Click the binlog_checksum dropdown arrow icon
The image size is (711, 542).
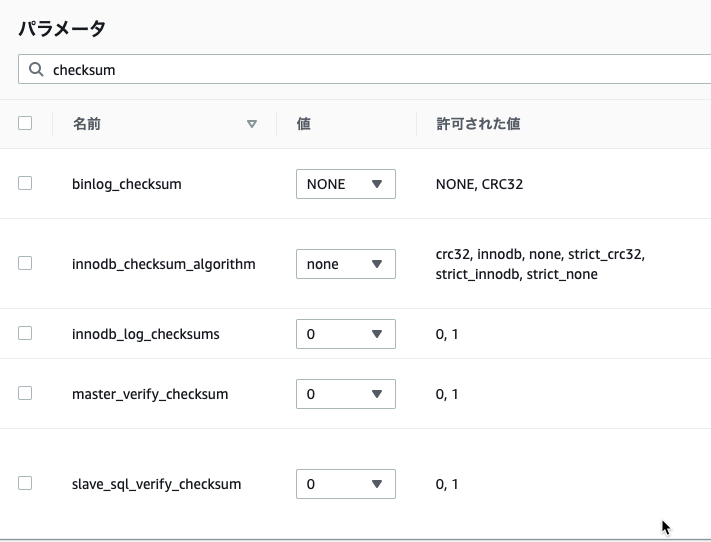tap(377, 184)
